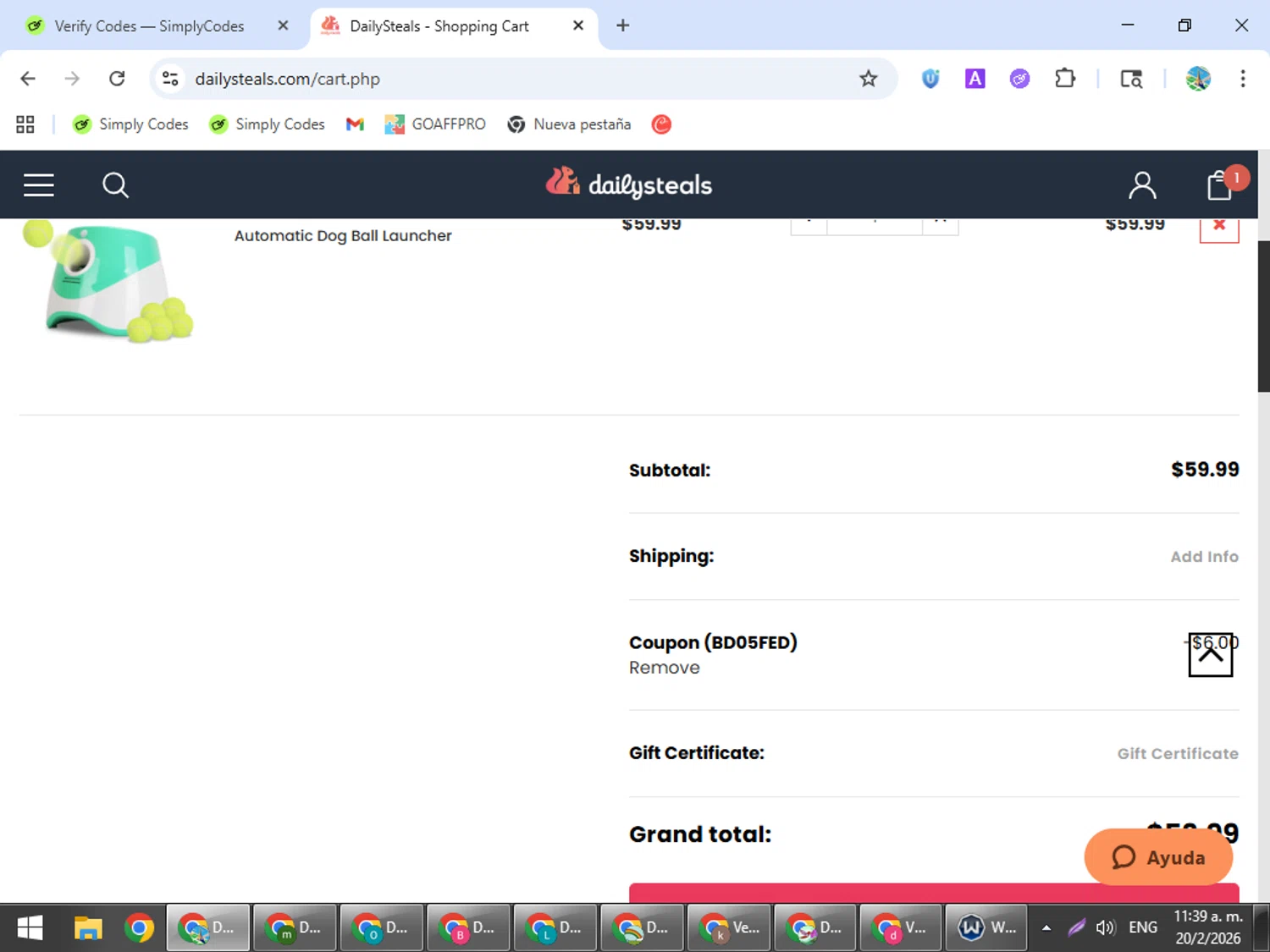
Task: Click the Automatic Dog Ball Launcher thumbnail
Action: pos(108,282)
